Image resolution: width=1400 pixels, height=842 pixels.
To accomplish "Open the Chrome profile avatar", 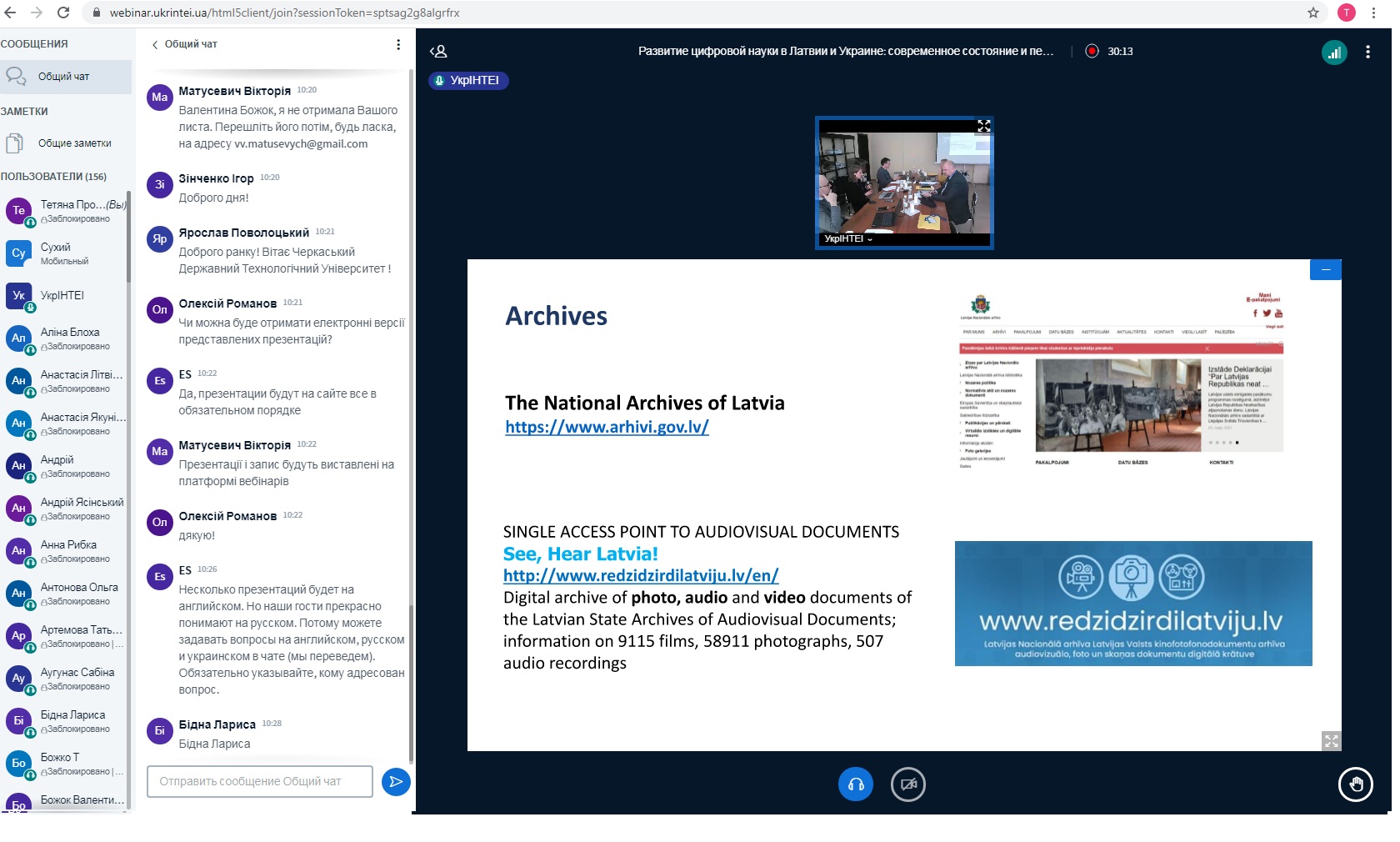I will pyautogui.click(x=1346, y=13).
